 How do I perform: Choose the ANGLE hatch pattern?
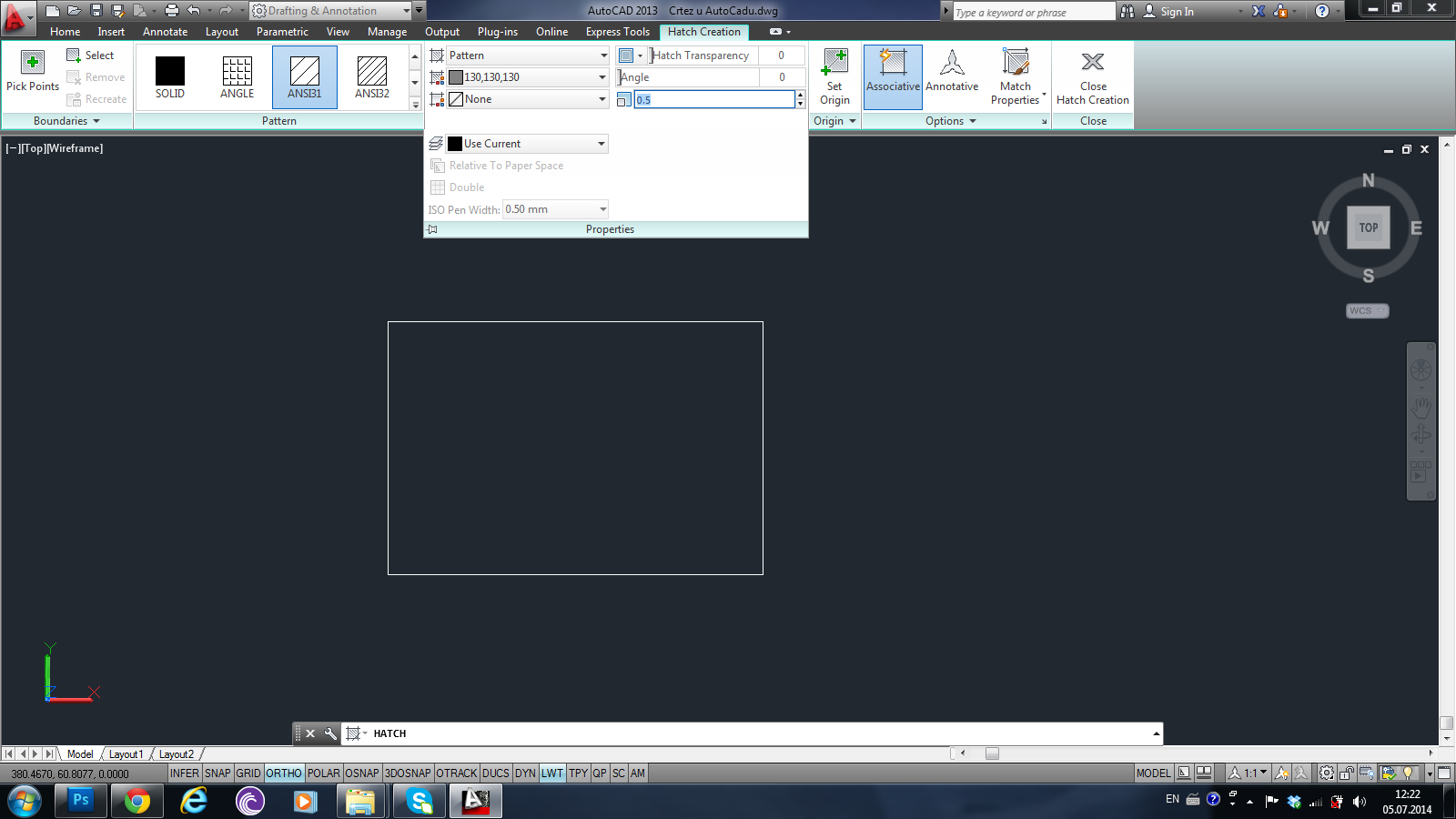tap(237, 71)
